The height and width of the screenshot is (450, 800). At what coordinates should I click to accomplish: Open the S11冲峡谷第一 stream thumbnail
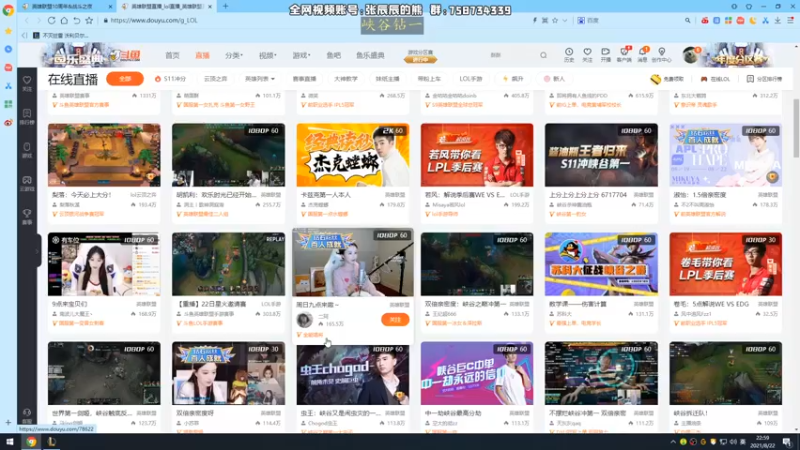[x=601, y=155]
